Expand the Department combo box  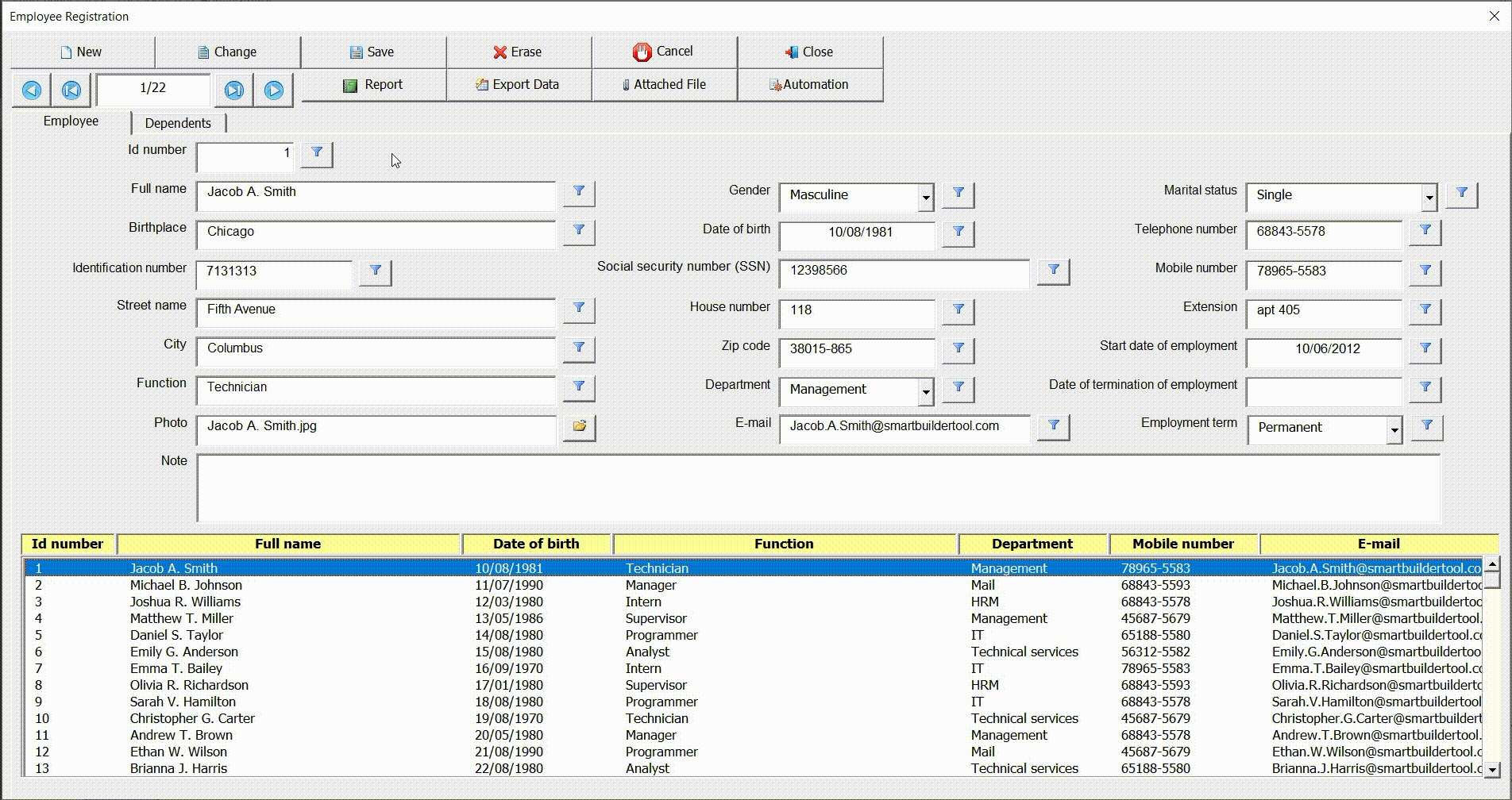pyautogui.click(x=924, y=390)
